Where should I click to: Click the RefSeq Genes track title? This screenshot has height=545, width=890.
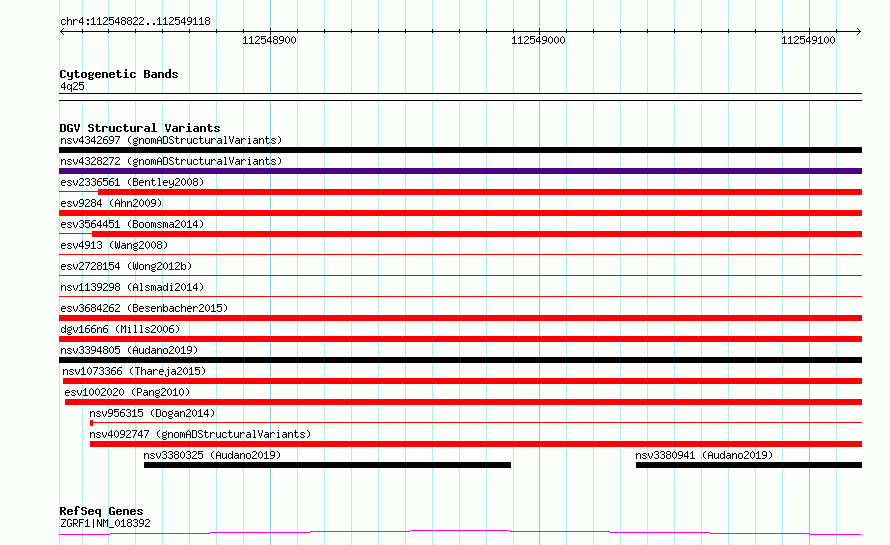102,511
